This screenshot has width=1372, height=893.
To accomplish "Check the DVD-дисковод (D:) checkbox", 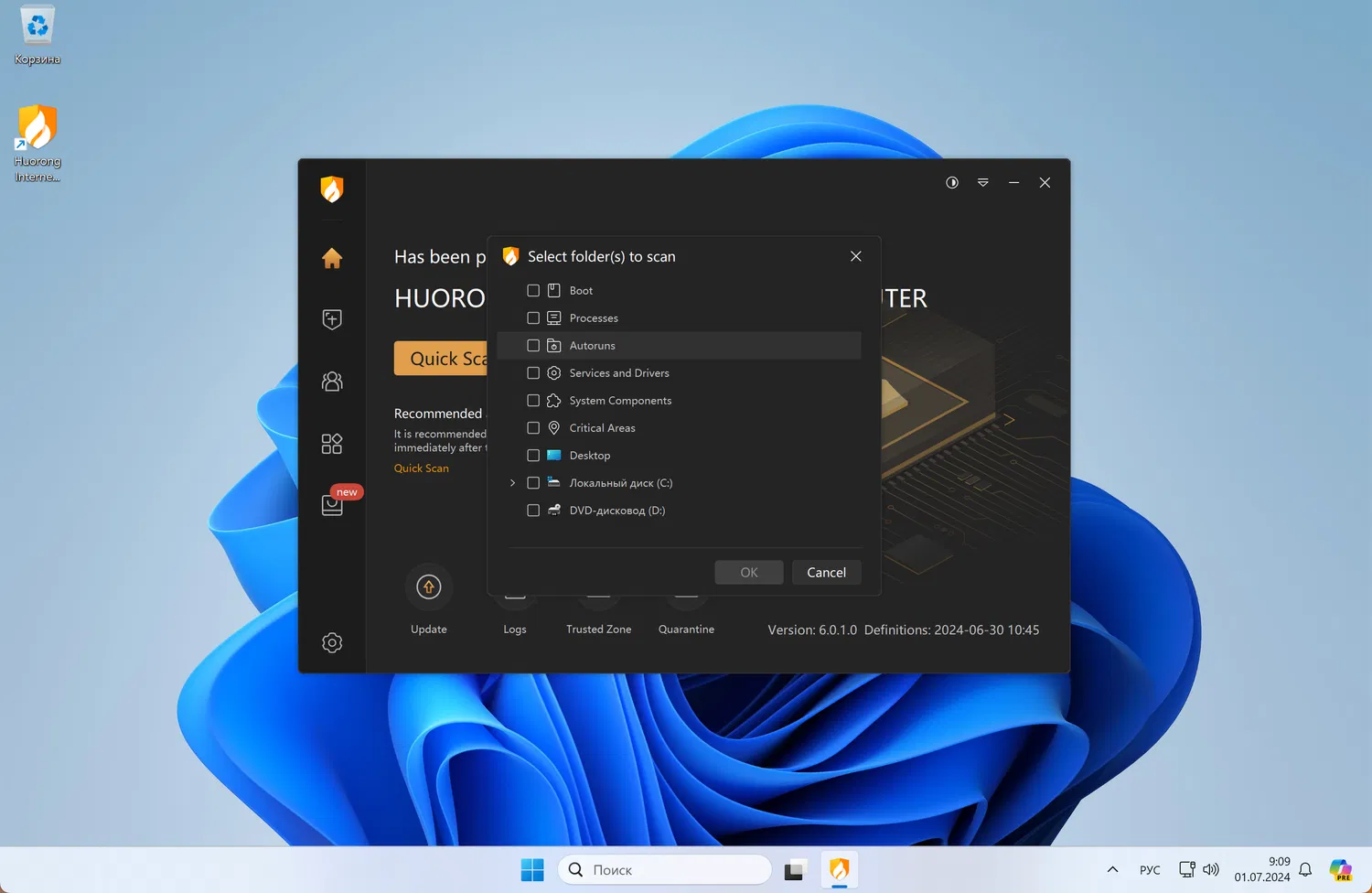I will (x=533, y=511).
